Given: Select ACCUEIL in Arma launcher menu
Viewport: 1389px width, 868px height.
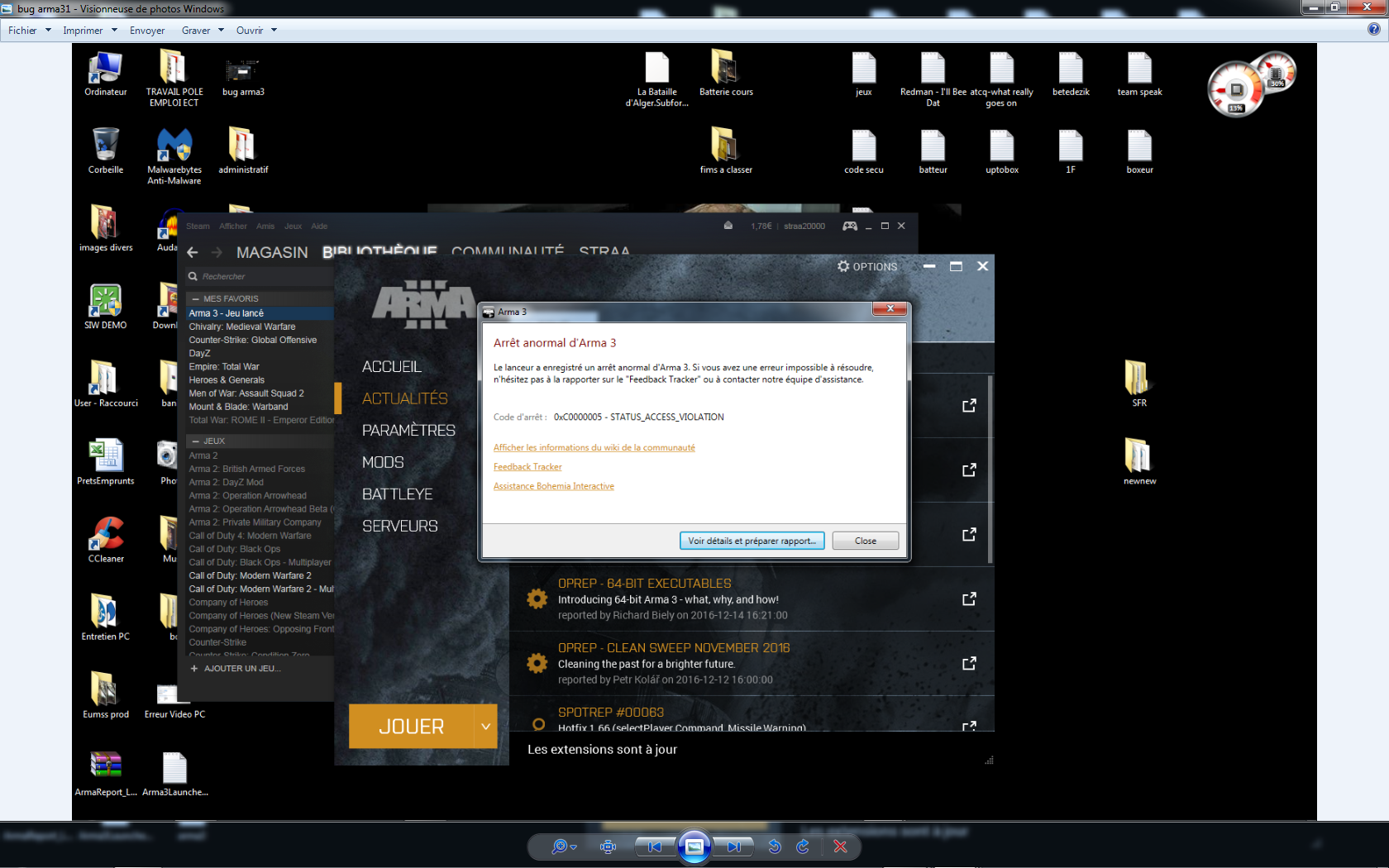Looking at the screenshot, I should point(392,366).
